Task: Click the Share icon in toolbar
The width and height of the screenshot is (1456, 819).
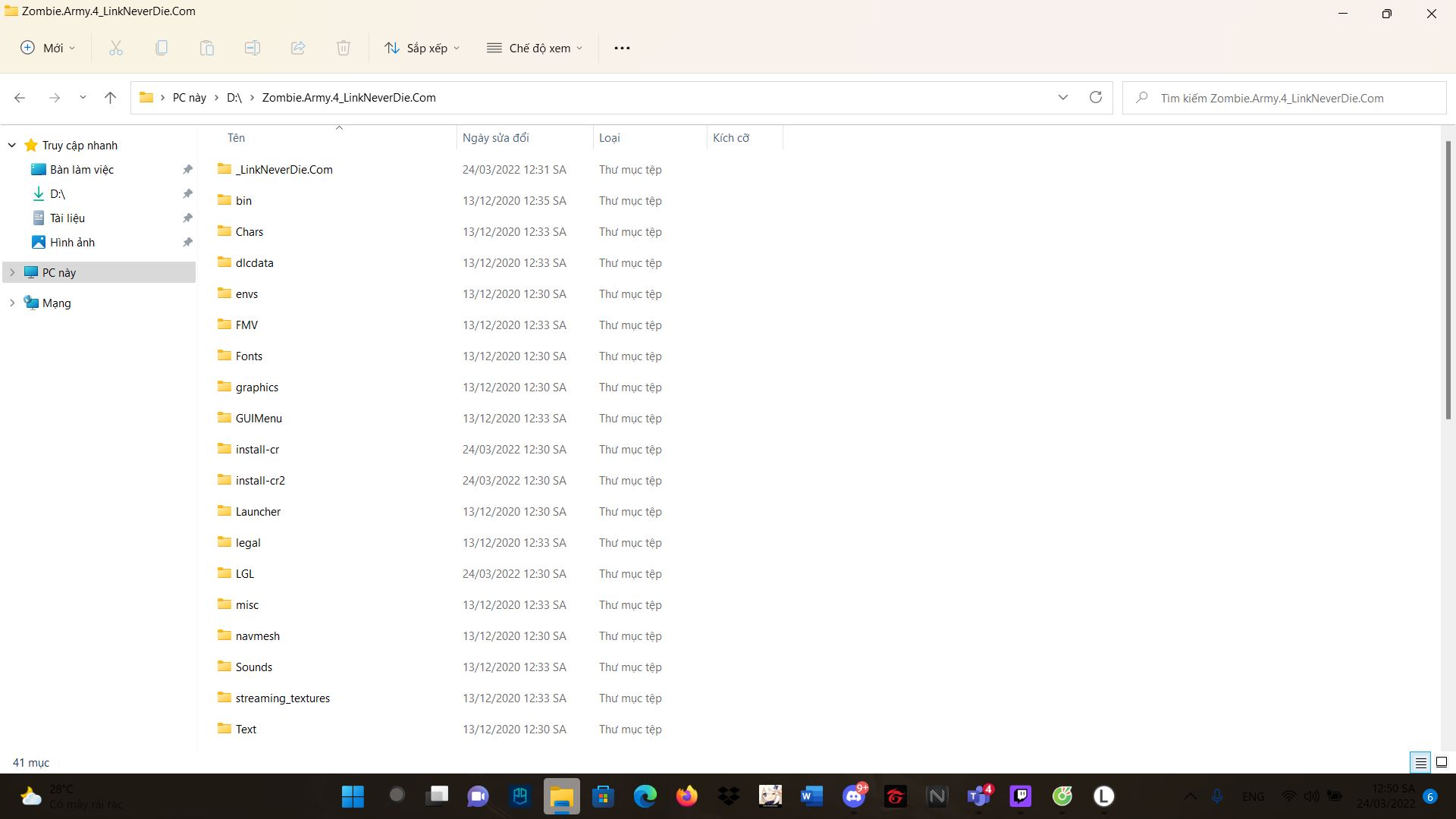Action: [x=298, y=48]
